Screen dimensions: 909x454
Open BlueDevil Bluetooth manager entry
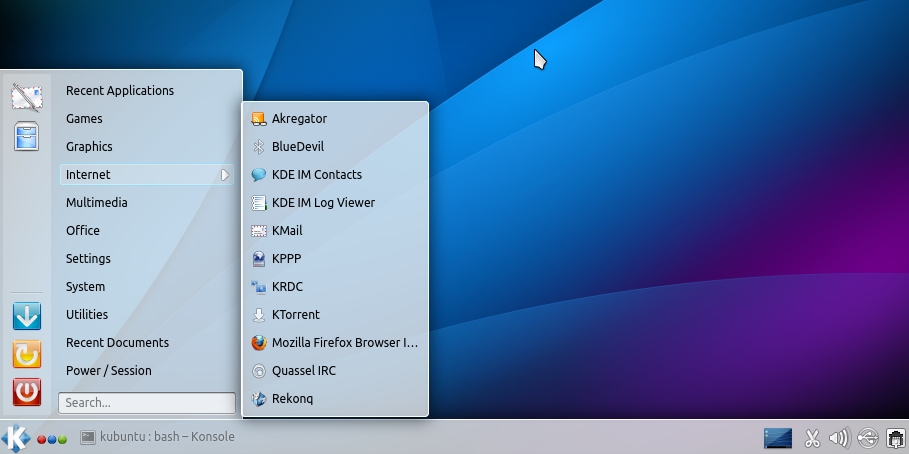(335, 147)
